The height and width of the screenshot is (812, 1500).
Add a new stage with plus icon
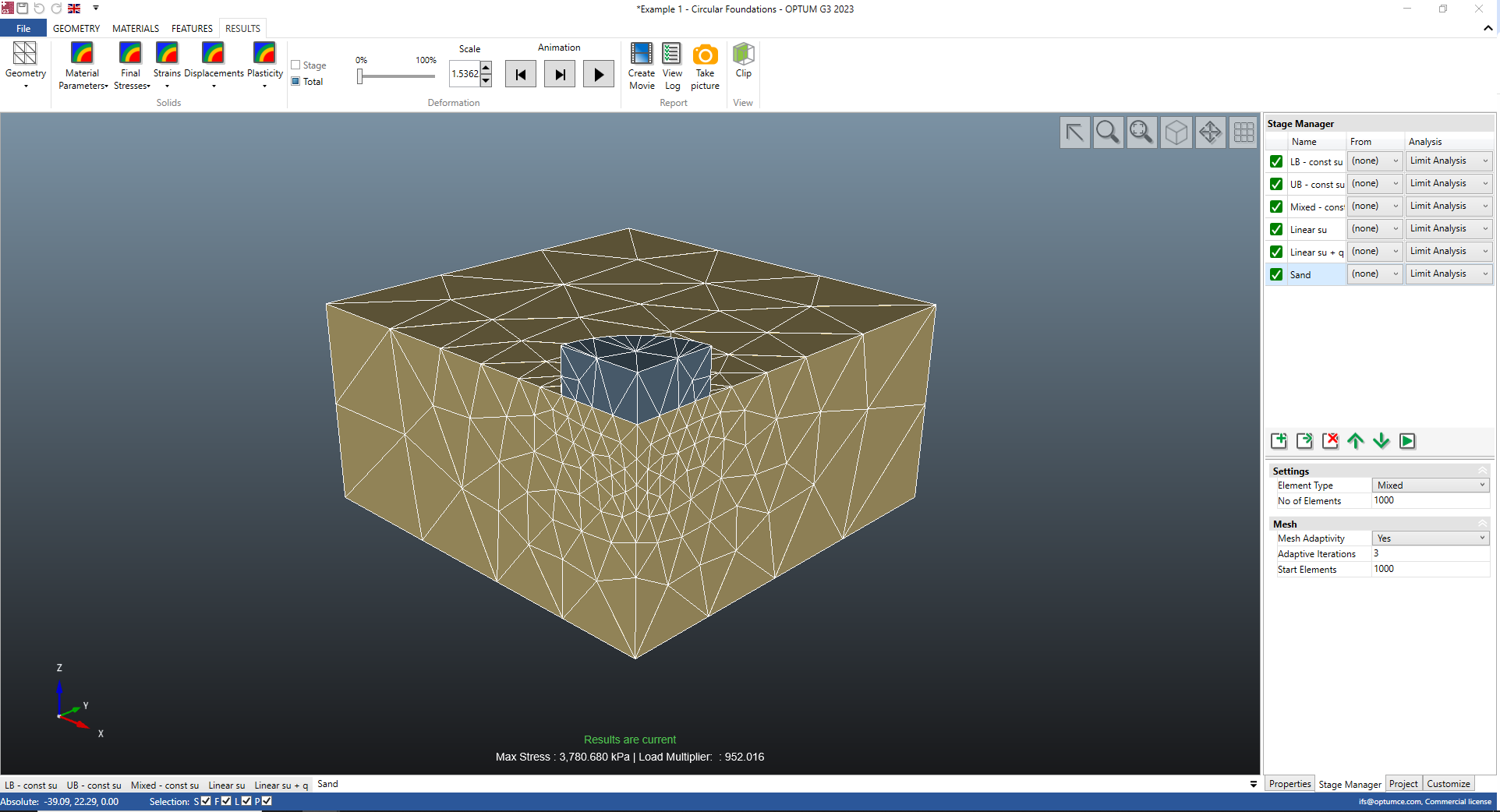tap(1279, 441)
